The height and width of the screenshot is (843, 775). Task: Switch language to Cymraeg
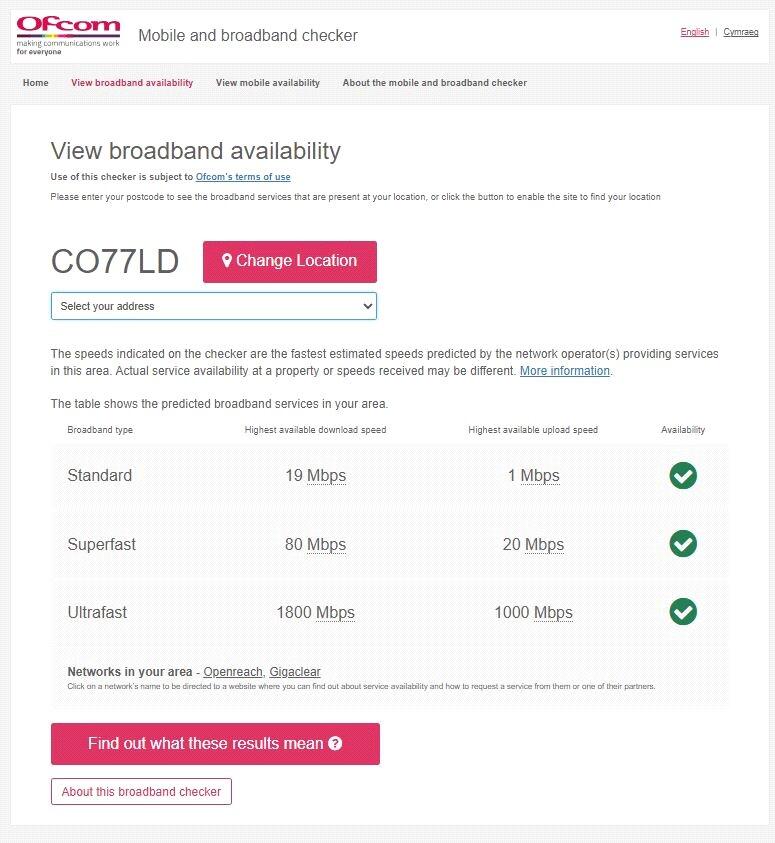(x=740, y=31)
